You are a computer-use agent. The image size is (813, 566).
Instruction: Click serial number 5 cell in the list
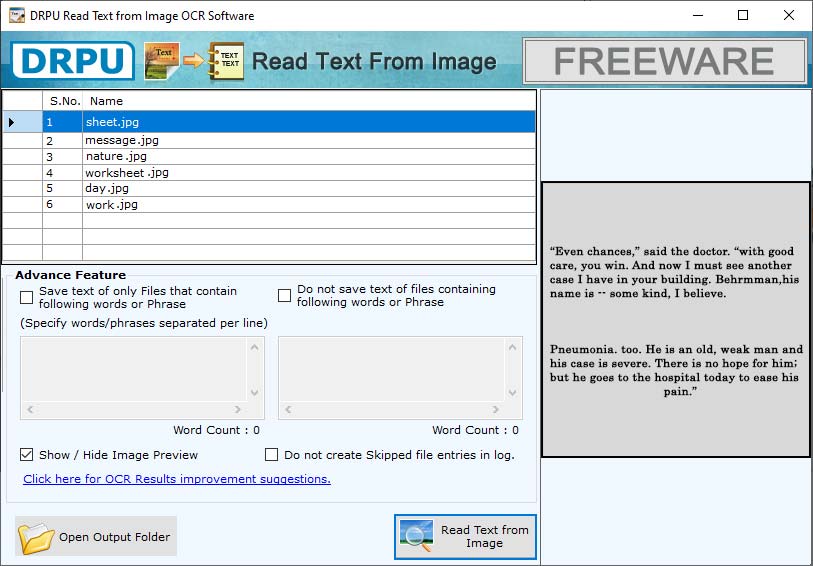click(x=63, y=188)
